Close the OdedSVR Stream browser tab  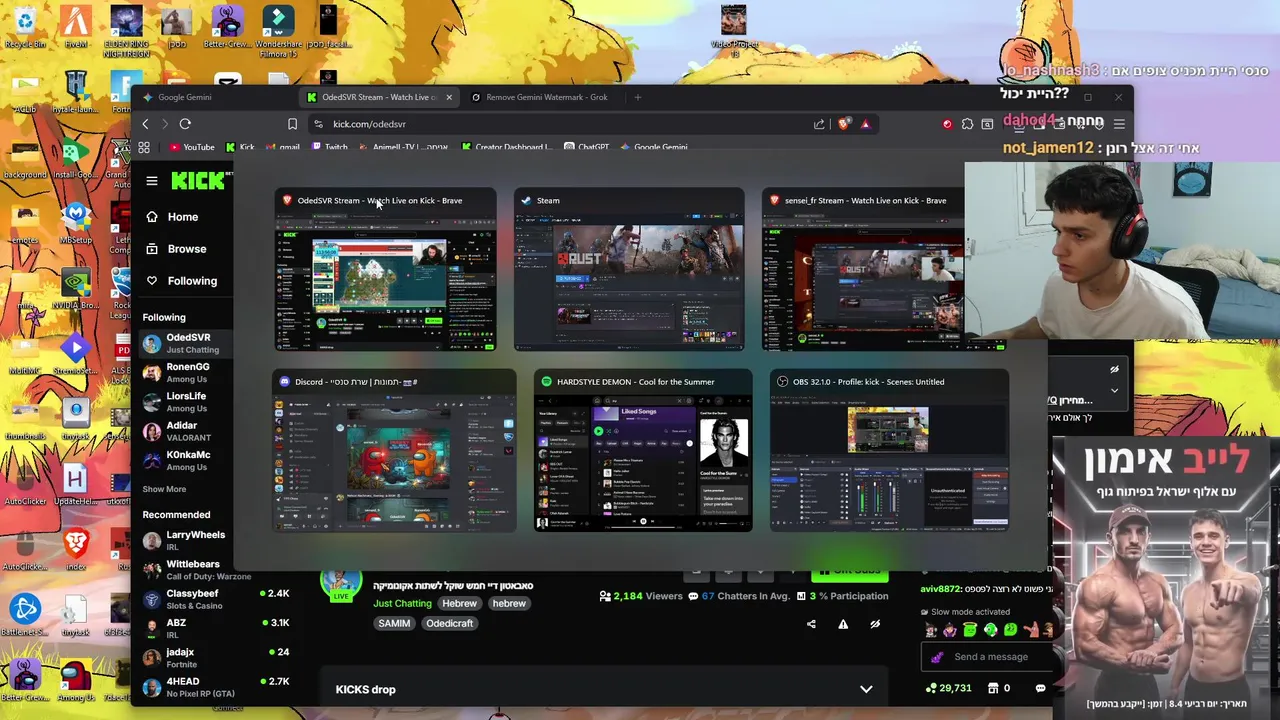(x=449, y=97)
